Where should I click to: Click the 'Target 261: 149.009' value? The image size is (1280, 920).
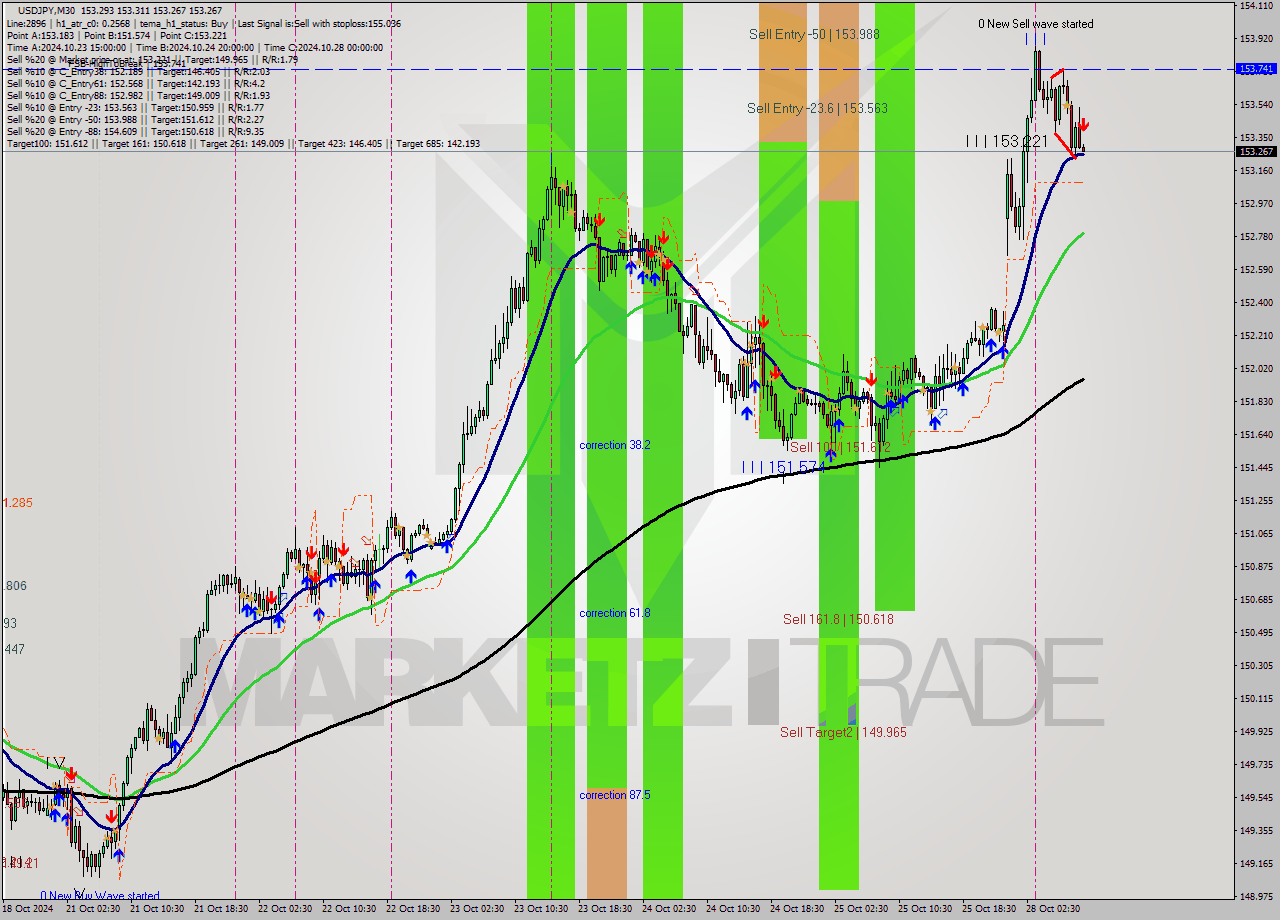241,144
